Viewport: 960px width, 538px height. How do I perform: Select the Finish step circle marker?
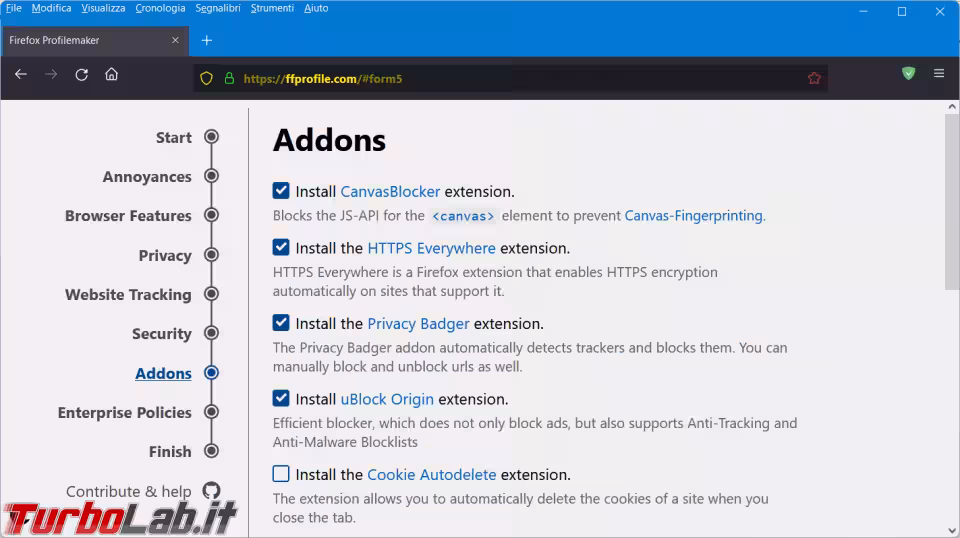coord(211,451)
